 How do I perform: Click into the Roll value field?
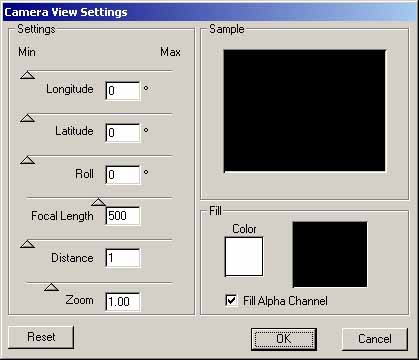point(123,175)
